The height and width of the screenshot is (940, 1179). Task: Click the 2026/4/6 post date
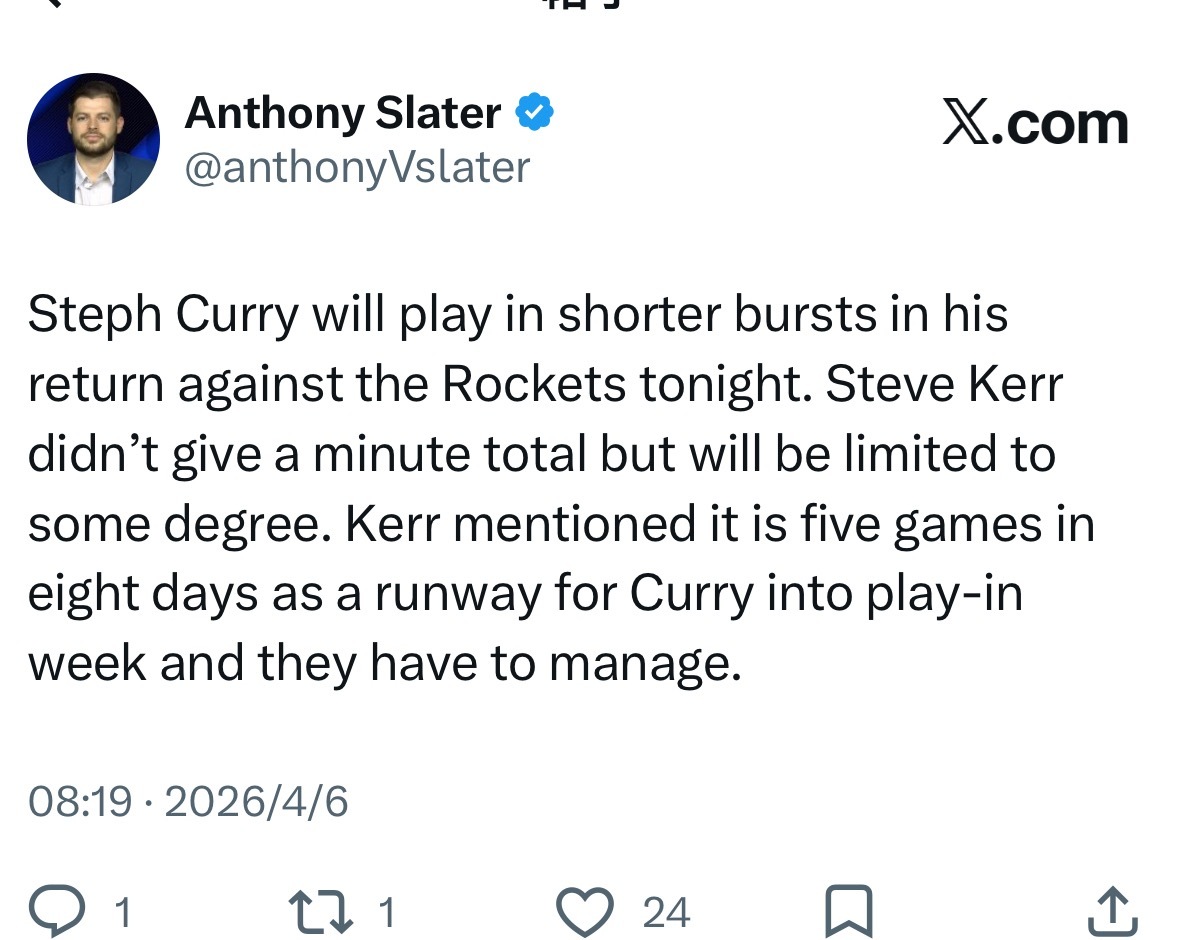coord(256,802)
